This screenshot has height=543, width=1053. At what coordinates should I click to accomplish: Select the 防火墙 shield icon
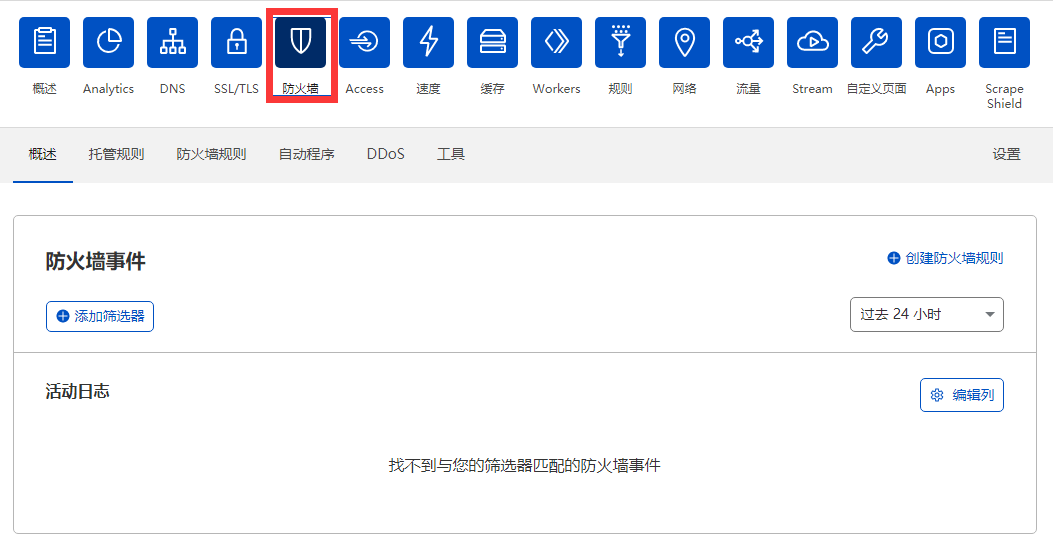click(x=300, y=42)
